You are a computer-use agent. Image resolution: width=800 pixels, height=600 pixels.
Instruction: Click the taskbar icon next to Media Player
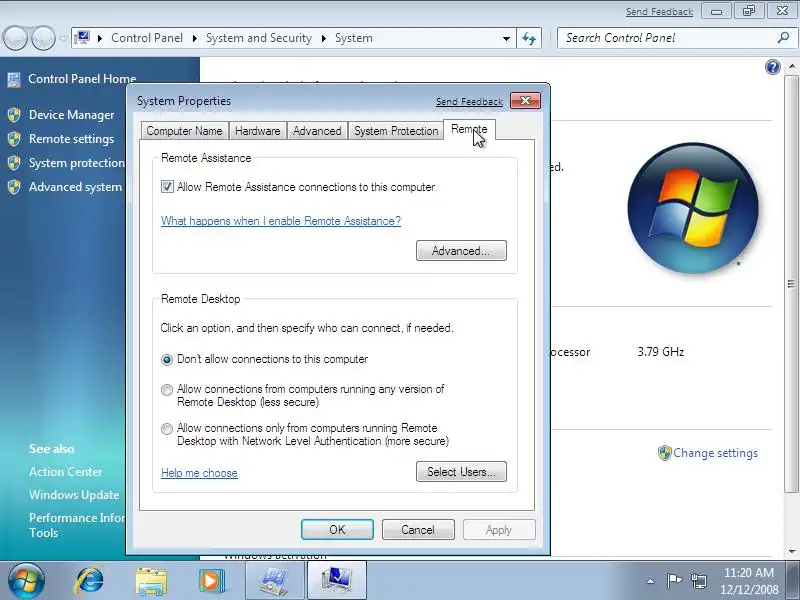coord(274,581)
